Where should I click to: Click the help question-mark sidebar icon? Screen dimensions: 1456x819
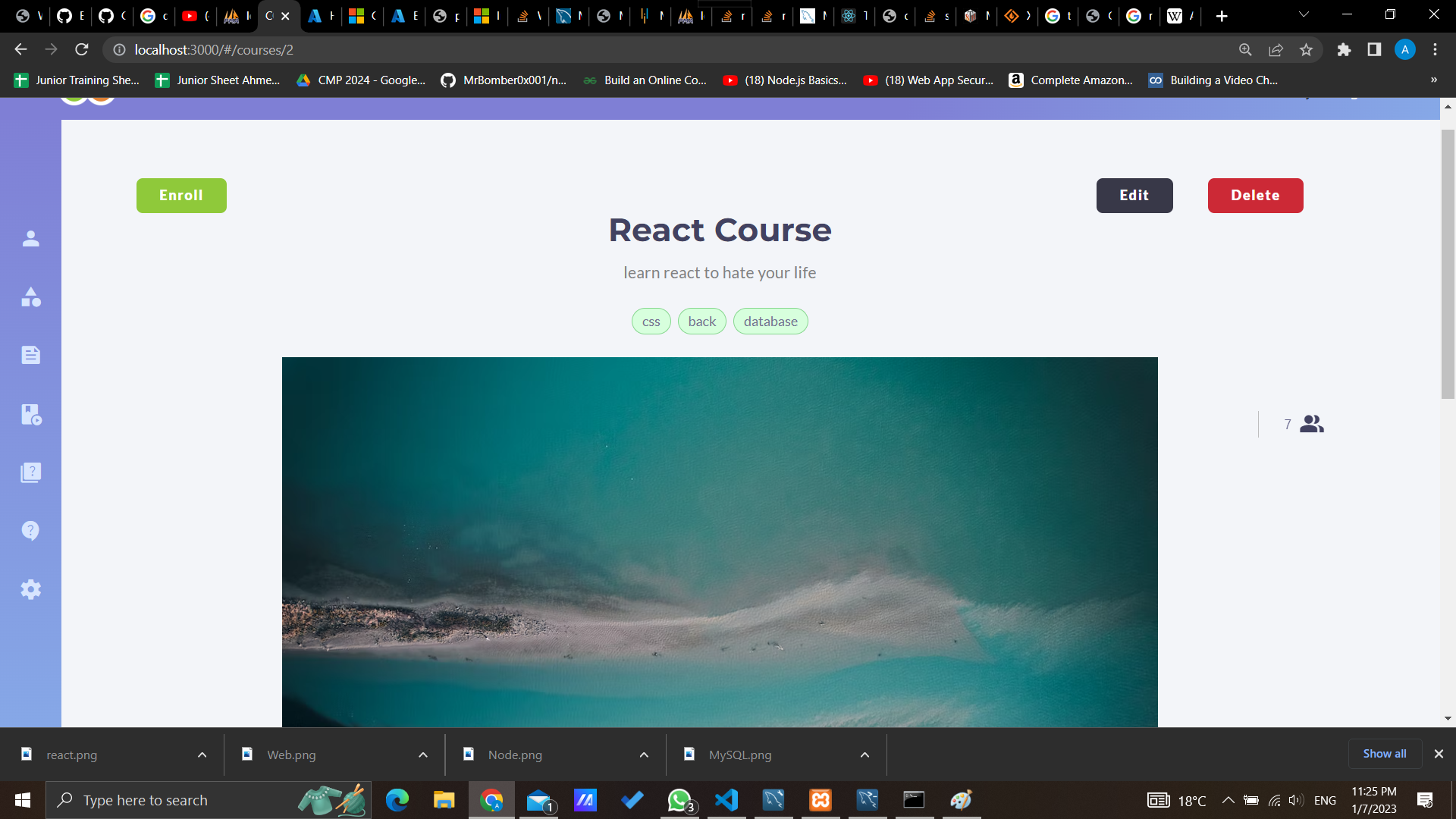30,531
